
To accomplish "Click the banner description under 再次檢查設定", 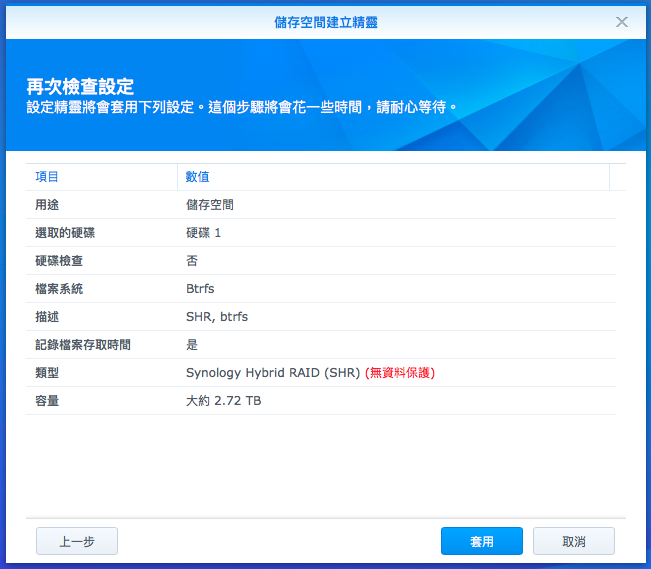I will click(242, 106).
